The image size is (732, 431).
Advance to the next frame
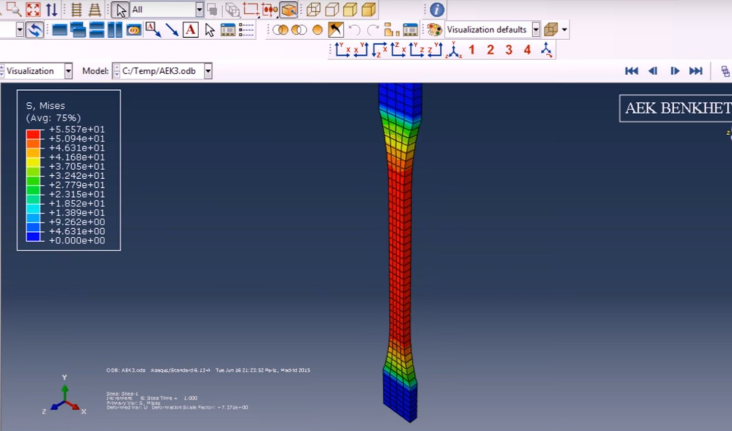coord(675,71)
